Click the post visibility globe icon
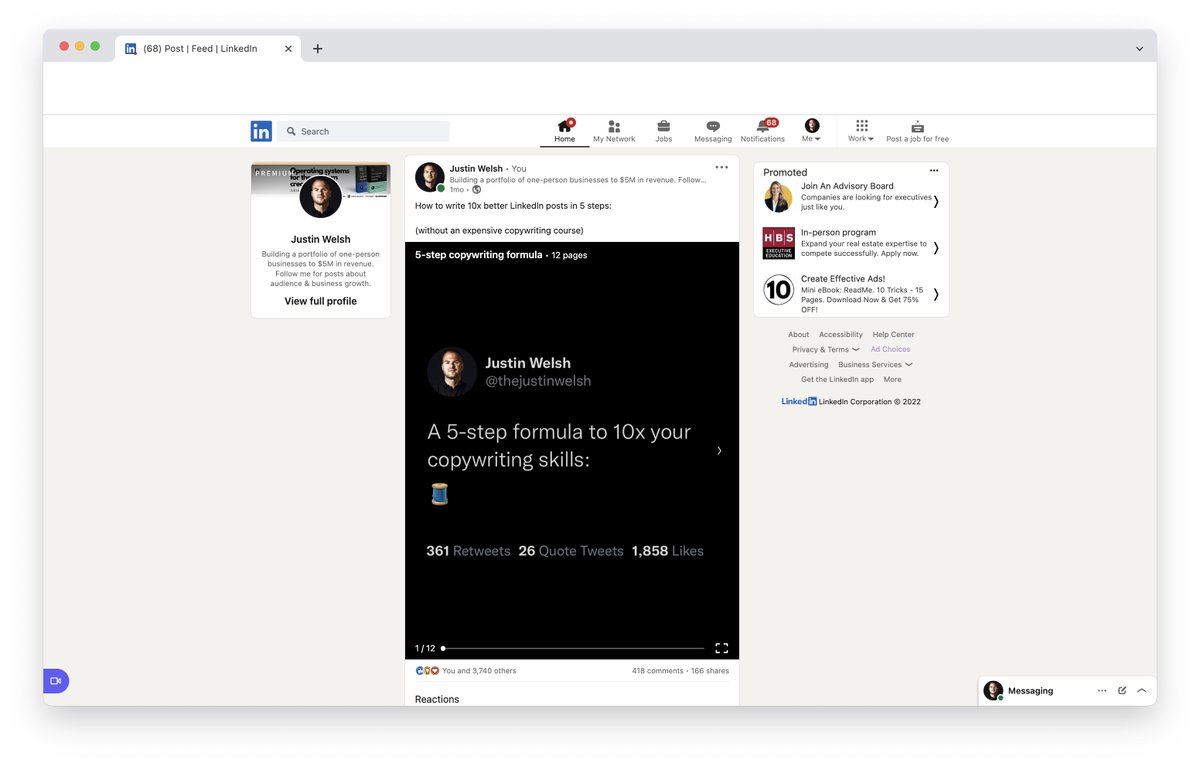1200x763 pixels. point(476,189)
